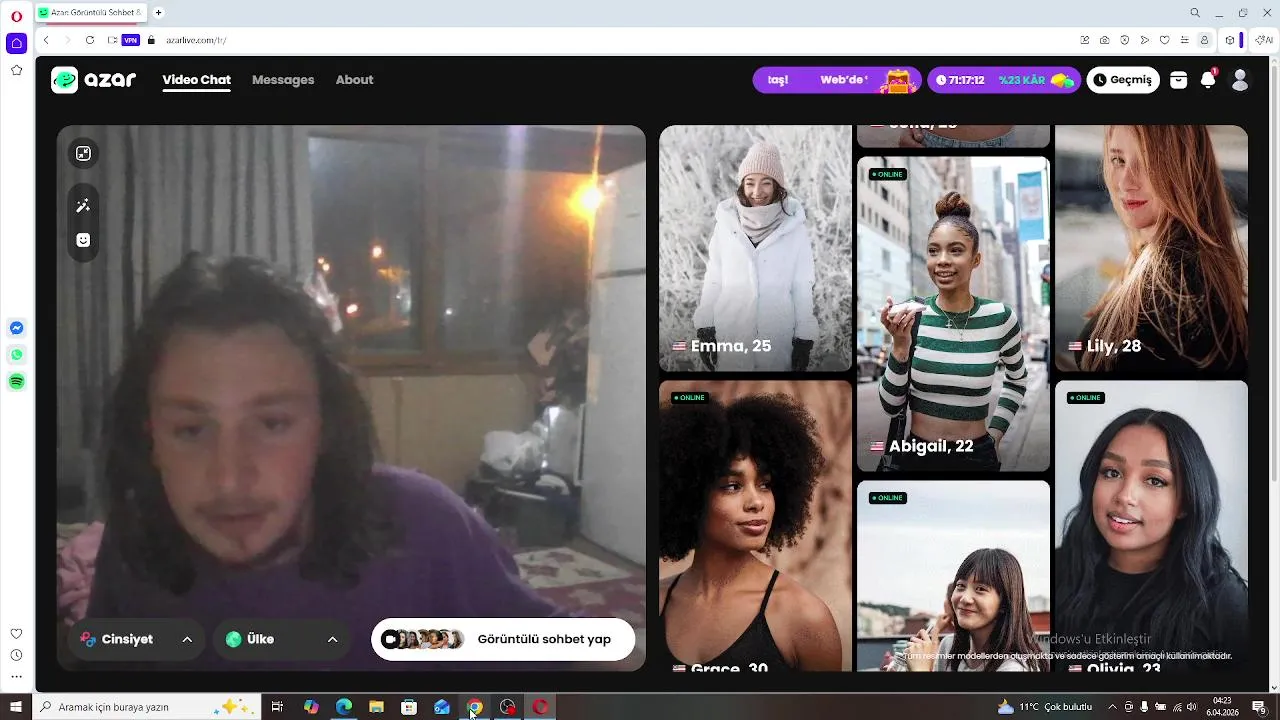
Task: Open the Geçmiş history button
Action: [1123, 80]
